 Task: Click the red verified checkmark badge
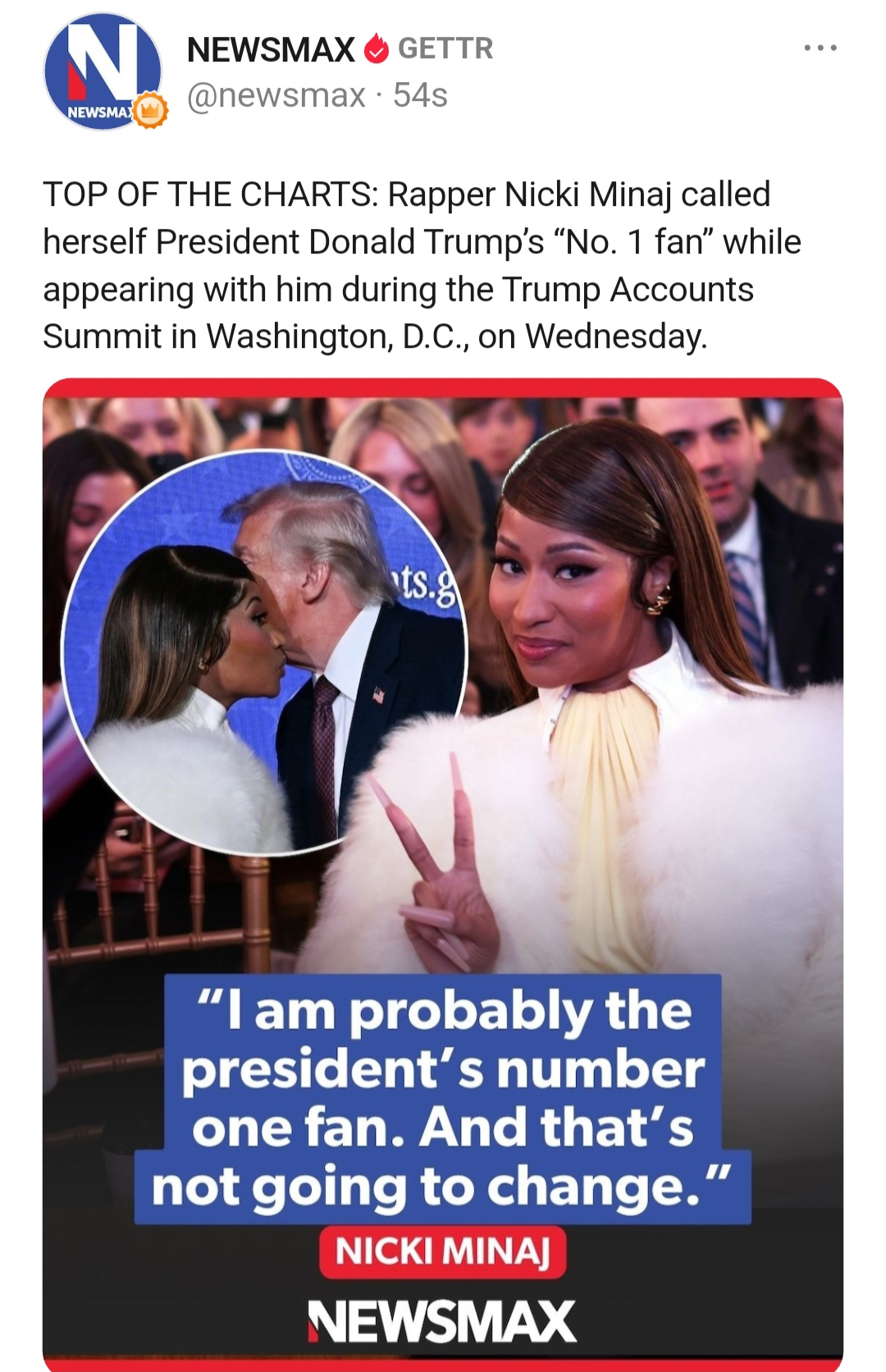(375, 49)
